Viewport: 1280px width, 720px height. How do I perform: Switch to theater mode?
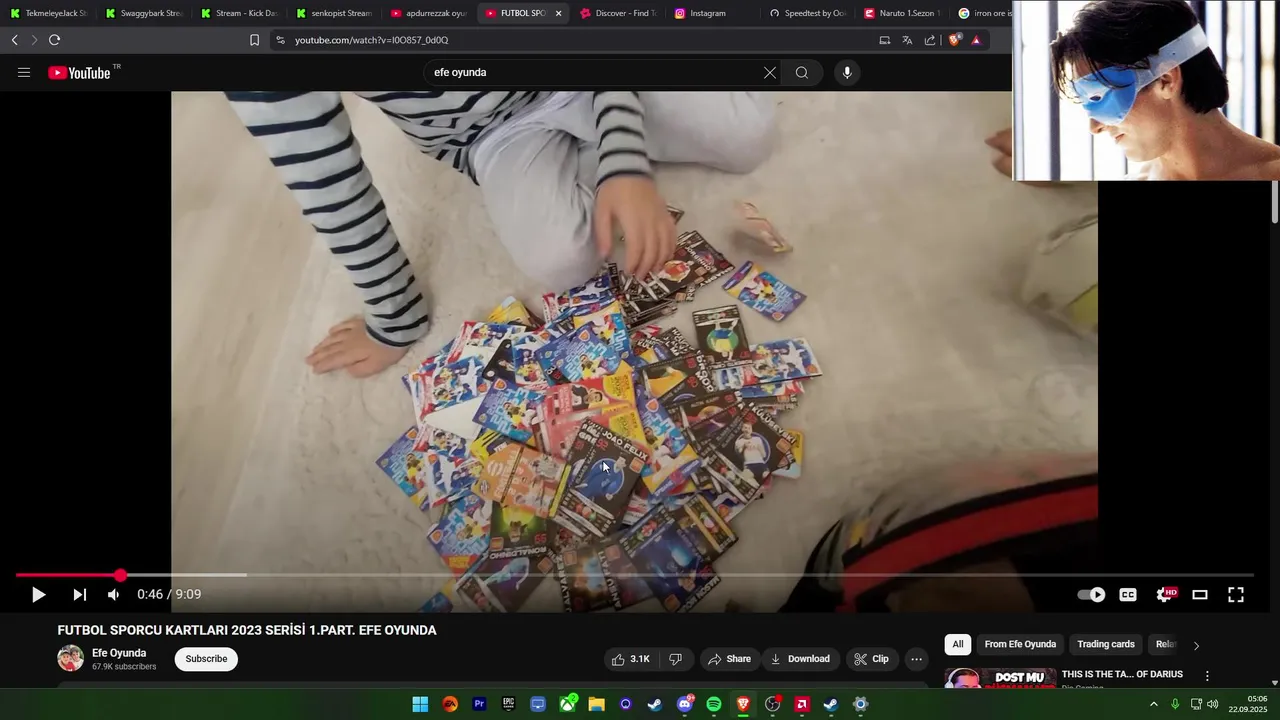1200,595
